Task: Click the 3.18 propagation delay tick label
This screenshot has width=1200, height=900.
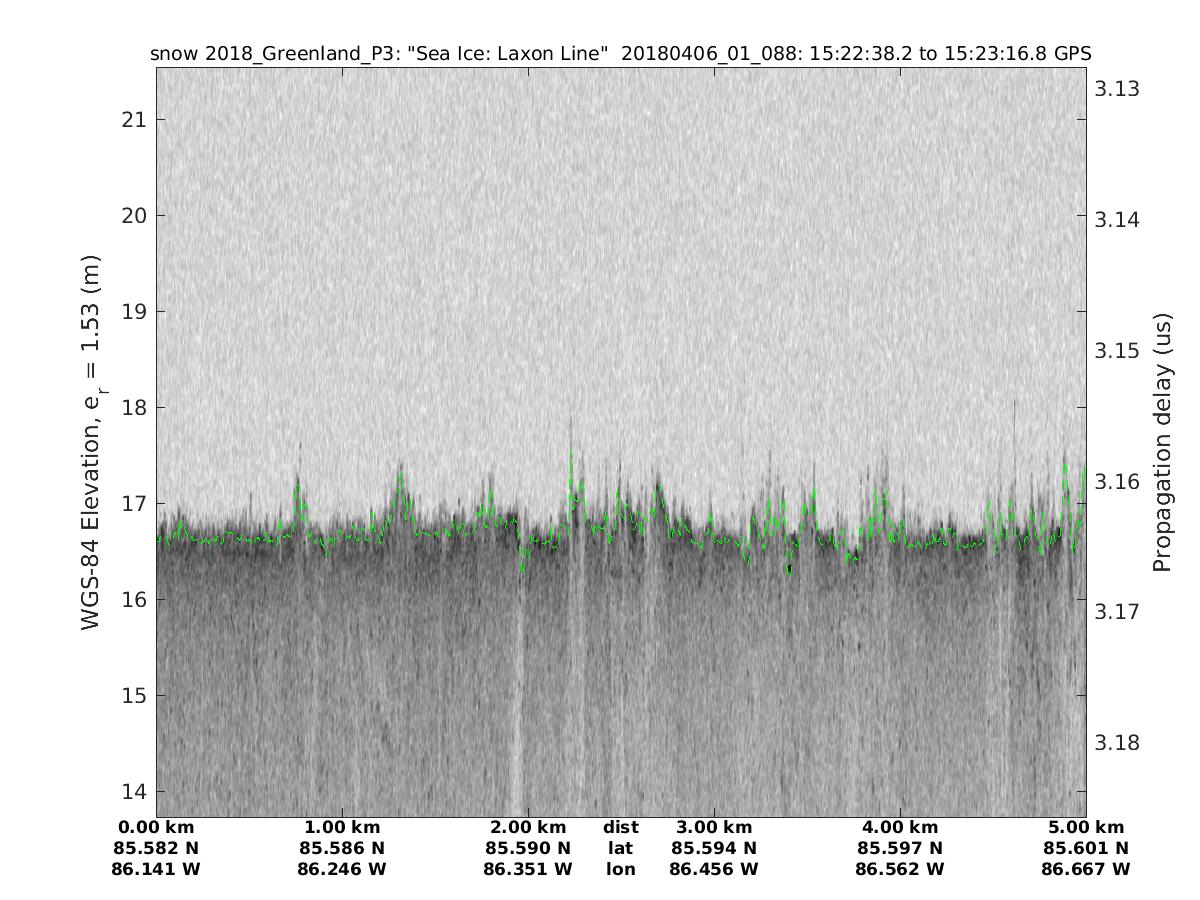Action: point(1117,743)
